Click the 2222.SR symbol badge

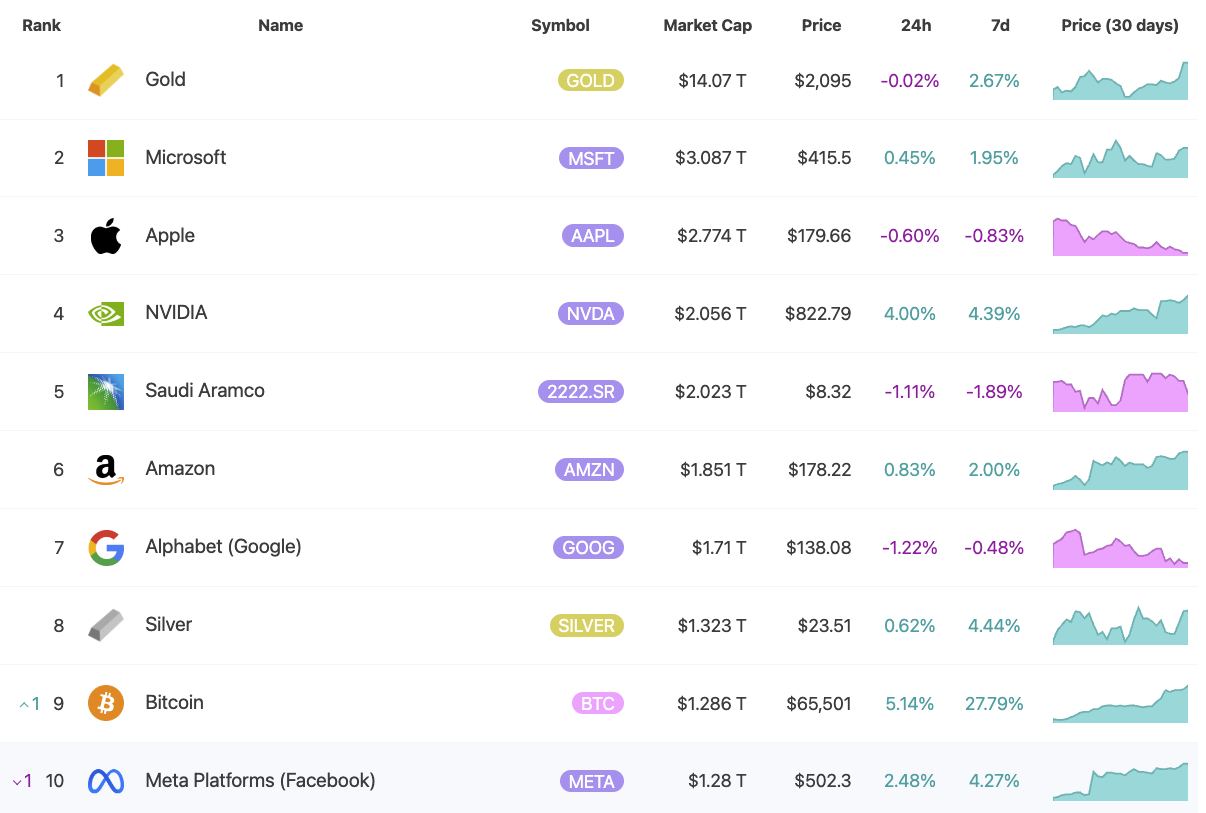pos(581,392)
